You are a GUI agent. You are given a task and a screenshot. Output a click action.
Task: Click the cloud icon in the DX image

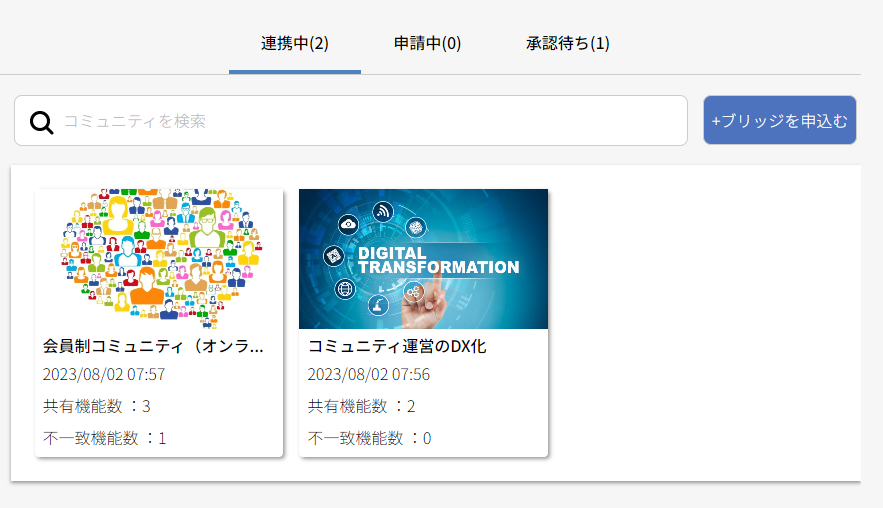(348, 224)
